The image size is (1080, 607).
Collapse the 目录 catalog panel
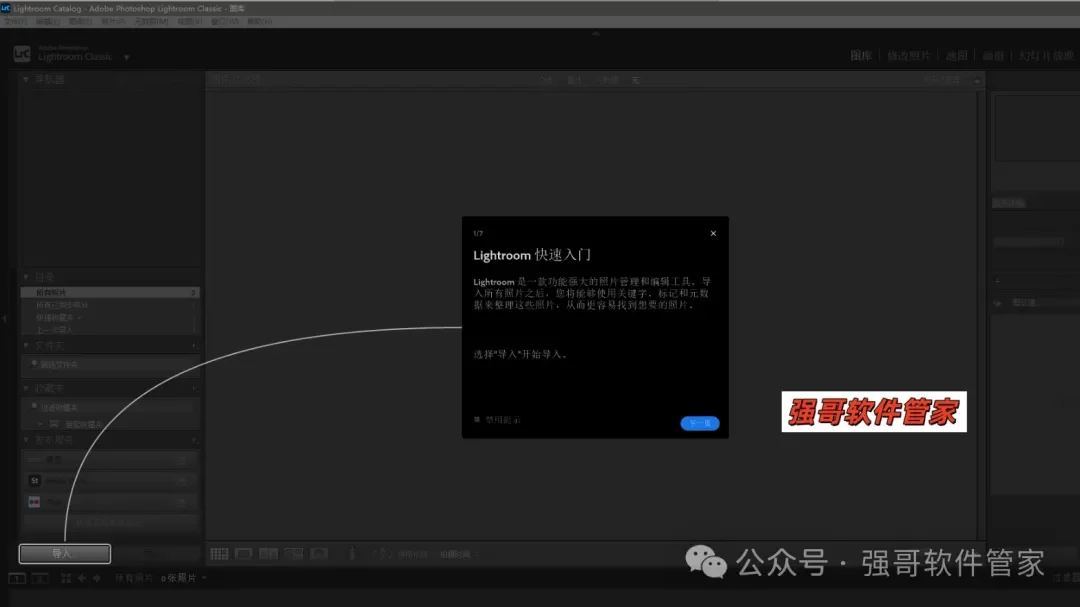click(x=26, y=277)
